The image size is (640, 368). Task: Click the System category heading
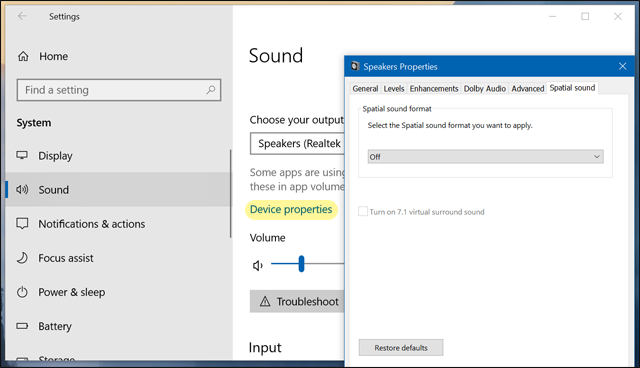34,123
